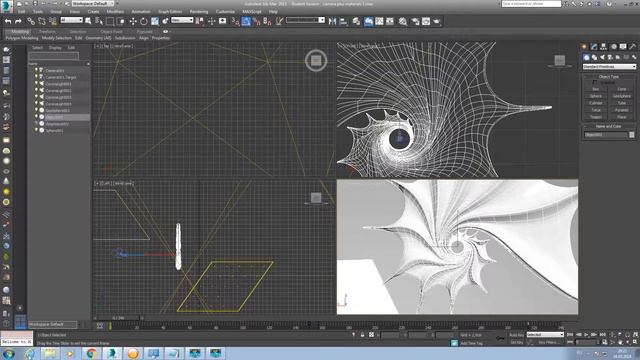Viewport: 640px width, 360px height.
Task: Click the Mirror tool icon
Action: point(332,21)
